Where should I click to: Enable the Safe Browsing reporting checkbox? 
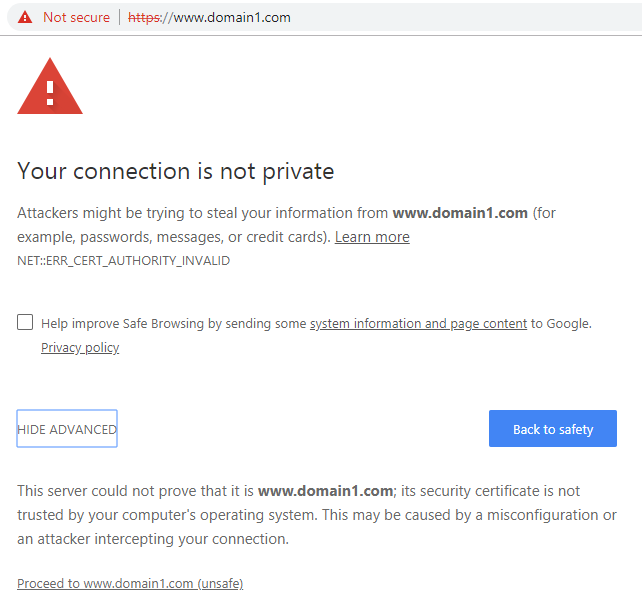[25, 323]
